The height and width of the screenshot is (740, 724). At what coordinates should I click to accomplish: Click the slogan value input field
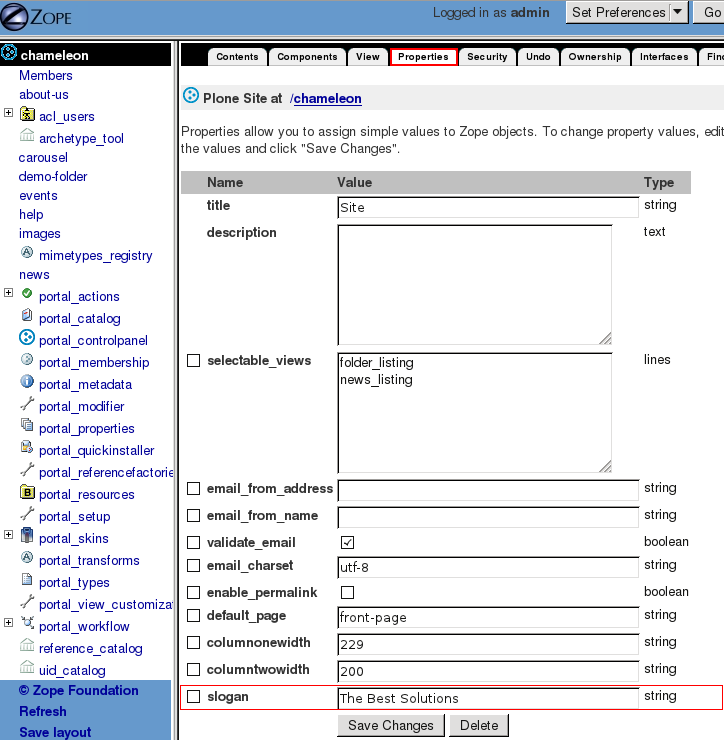click(488, 698)
